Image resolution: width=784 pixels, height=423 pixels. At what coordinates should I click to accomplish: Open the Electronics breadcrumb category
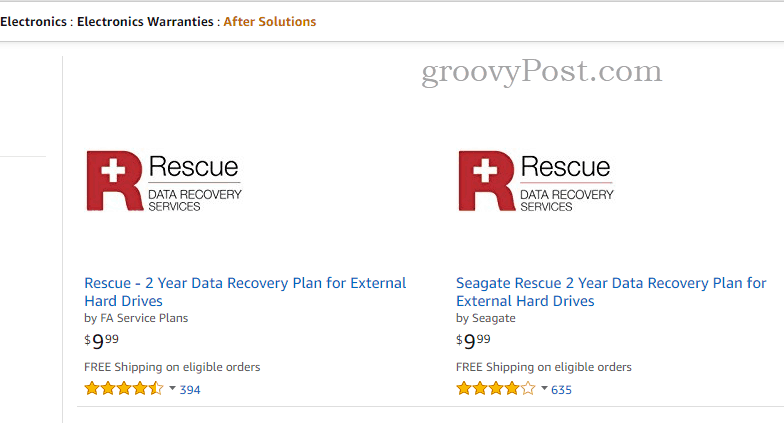tap(34, 22)
